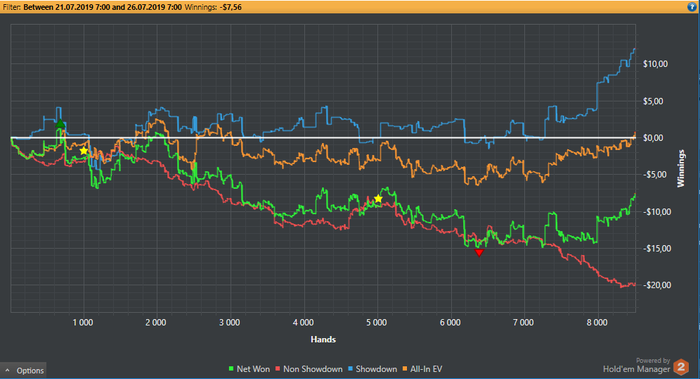Click the green up-triangle peak marker
700x379 pixels.
click(x=60, y=123)
